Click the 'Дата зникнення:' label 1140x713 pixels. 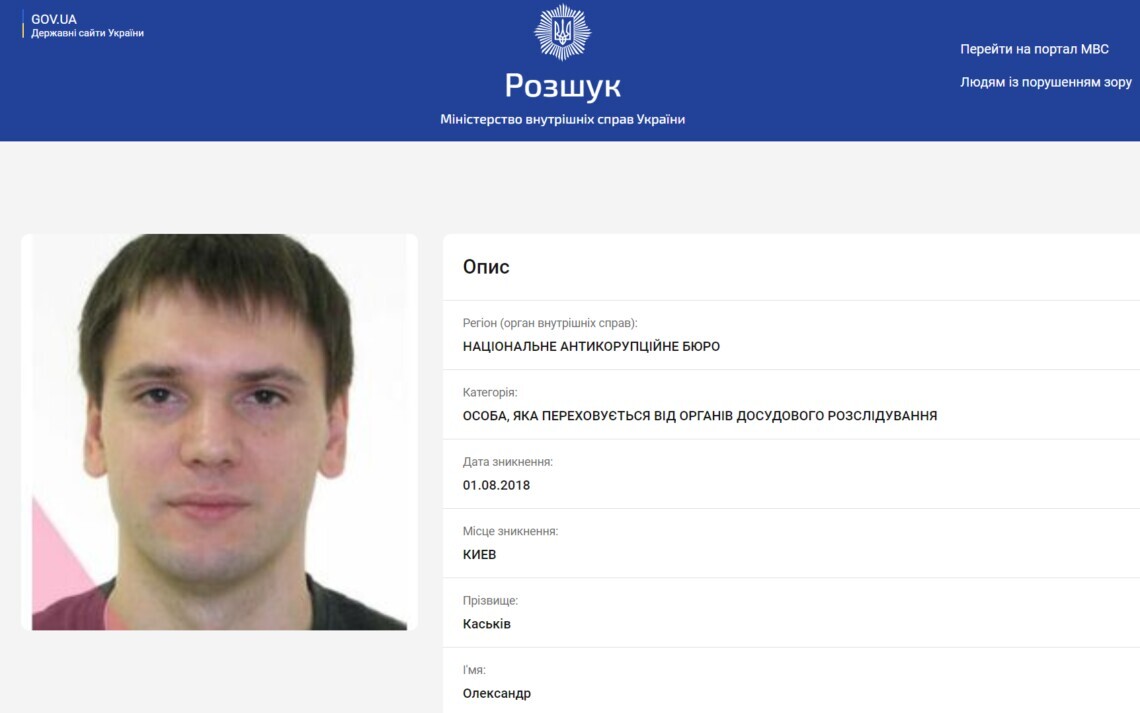click(507, 462)
